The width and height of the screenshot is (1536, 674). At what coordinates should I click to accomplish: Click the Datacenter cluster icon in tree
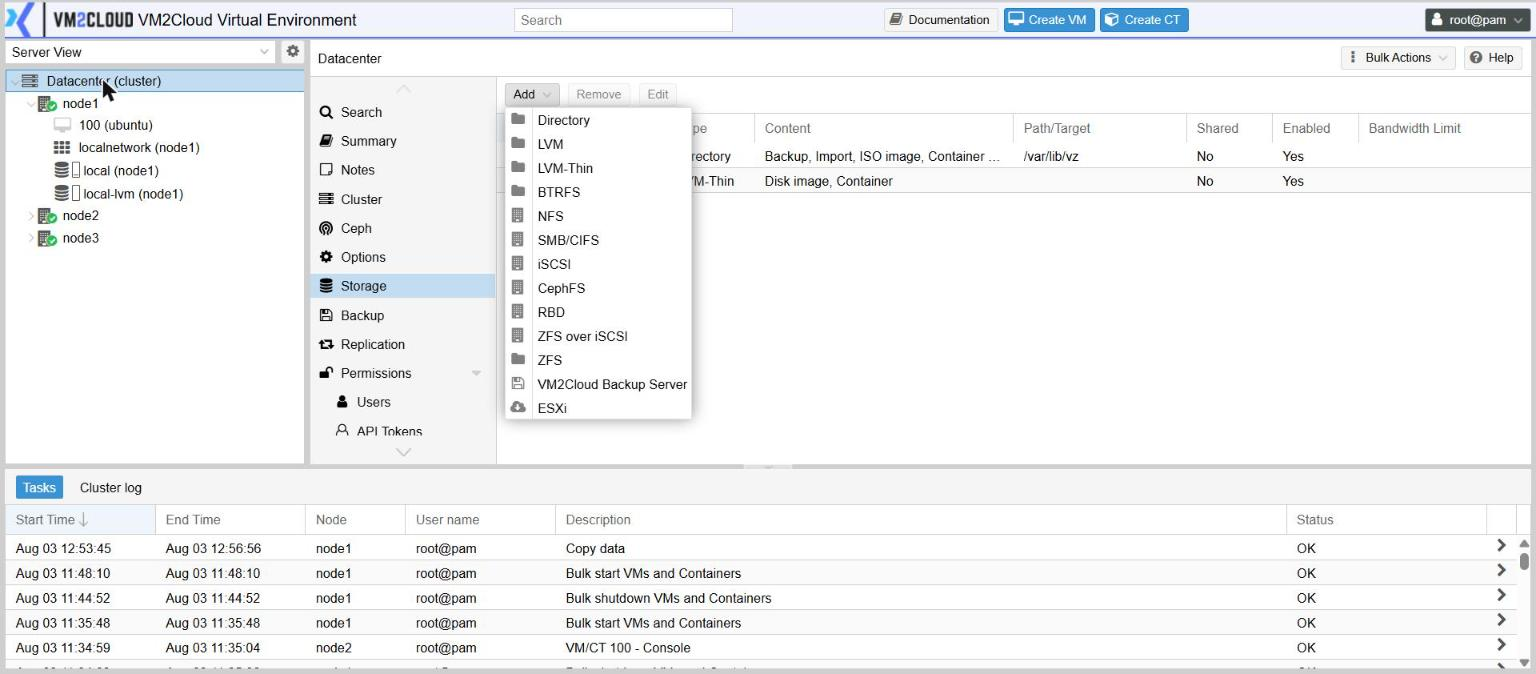pos(29,81)
